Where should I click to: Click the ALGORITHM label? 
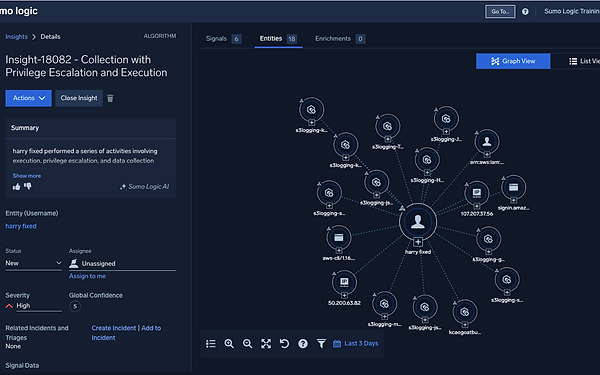click(x=160, y=36)
